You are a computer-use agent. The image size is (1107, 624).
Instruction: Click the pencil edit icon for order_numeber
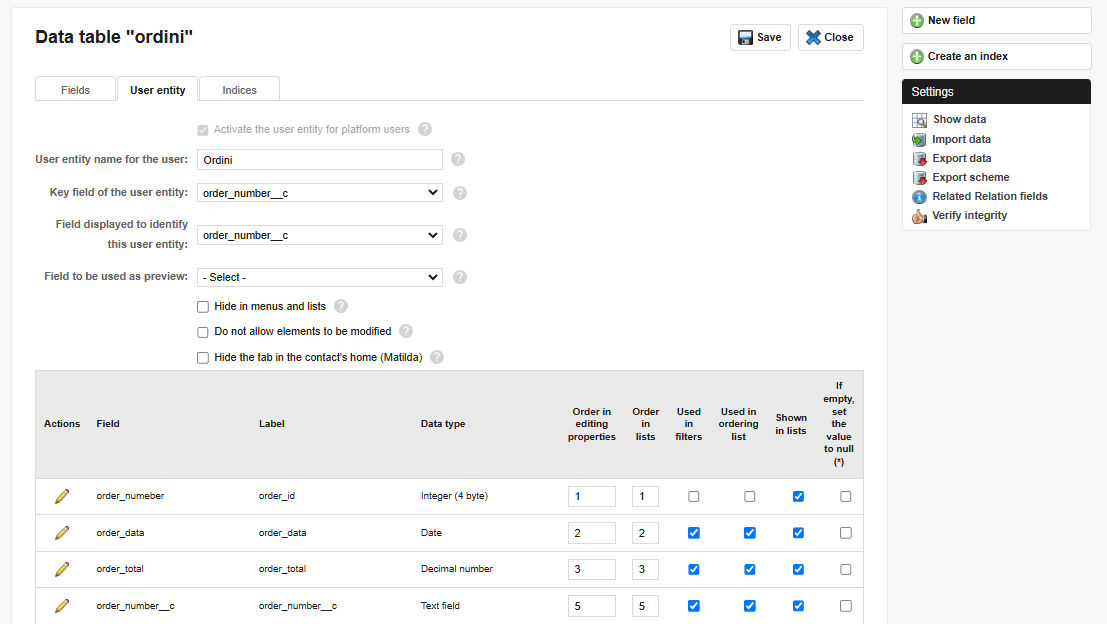tap(62, 496)
